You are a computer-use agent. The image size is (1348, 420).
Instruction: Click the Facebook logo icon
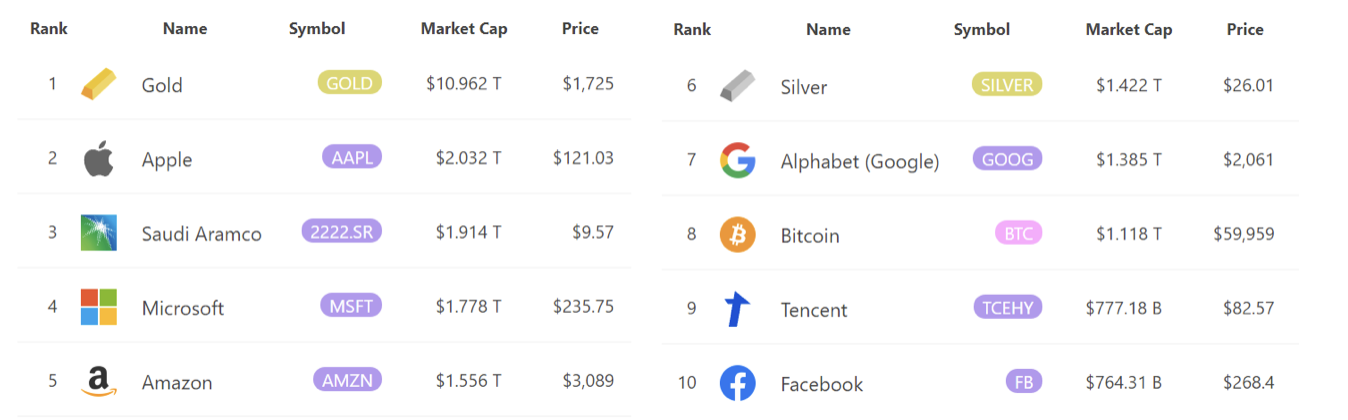click(x=738, y=384)
